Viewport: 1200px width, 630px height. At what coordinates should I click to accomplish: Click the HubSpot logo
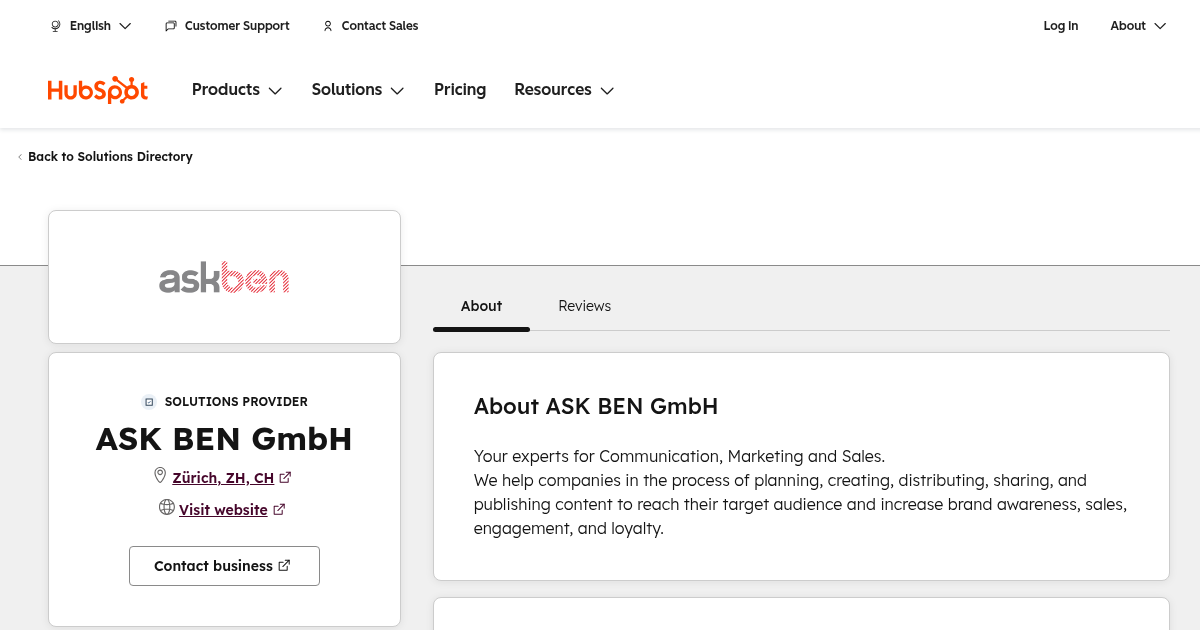coord(98,90)
